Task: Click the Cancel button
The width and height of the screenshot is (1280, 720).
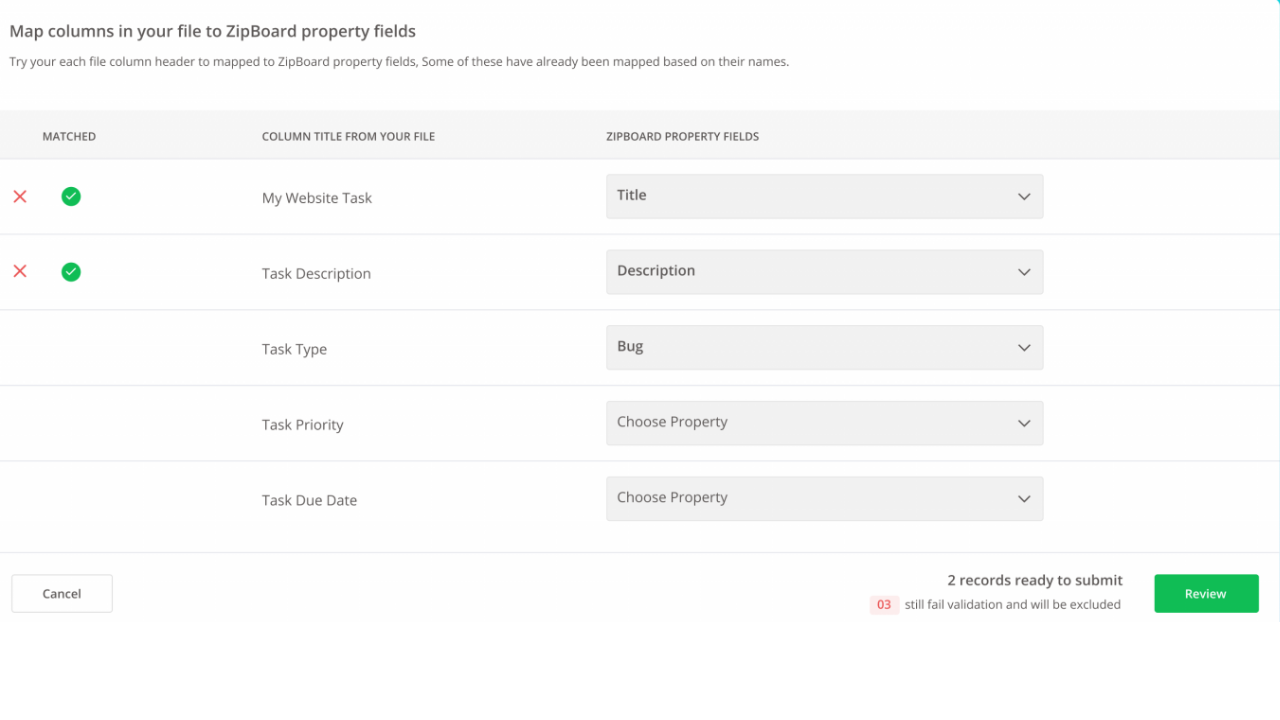Action: pyautogui.click(x=62, y=594)
